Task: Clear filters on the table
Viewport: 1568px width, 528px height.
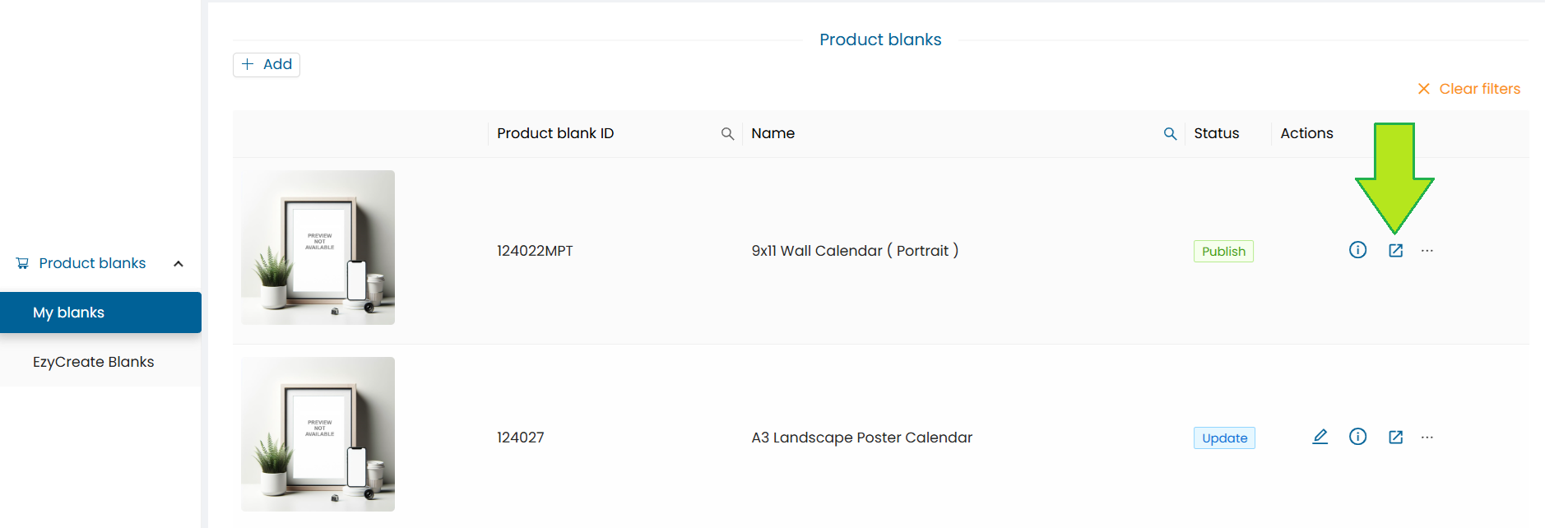Action: 1468,89
